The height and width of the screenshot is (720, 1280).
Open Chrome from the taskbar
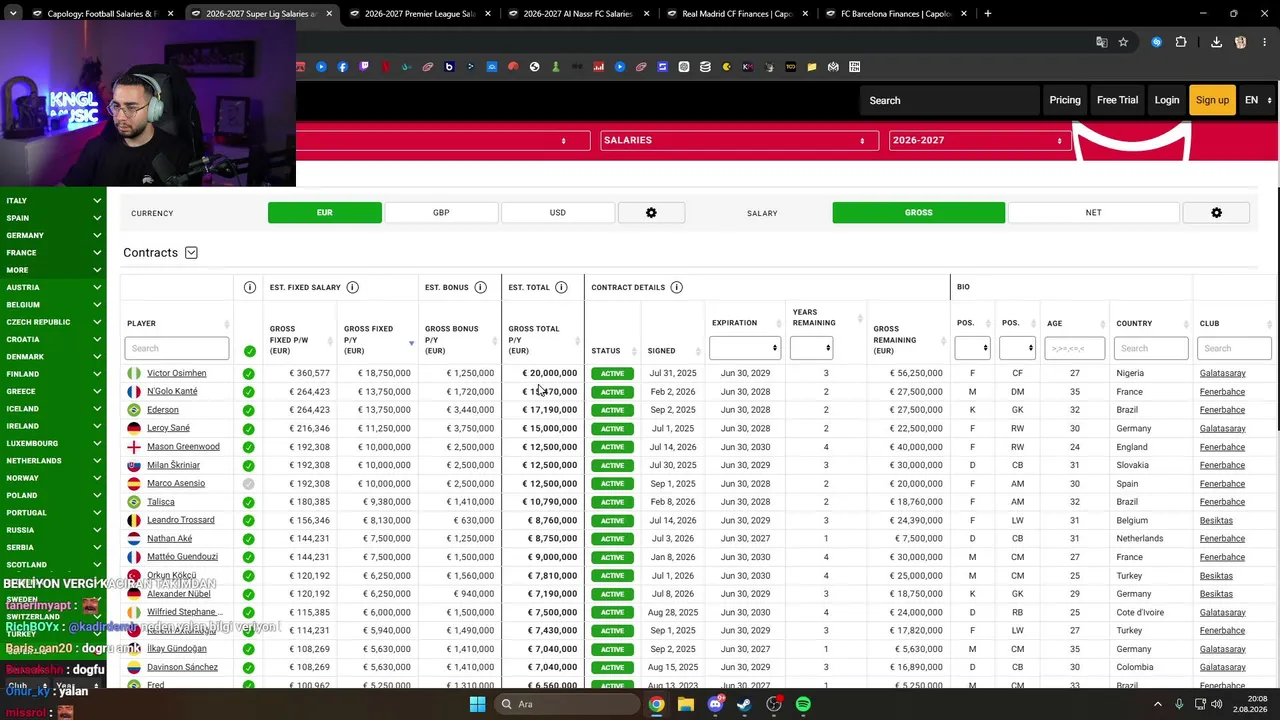click(656, 704)
